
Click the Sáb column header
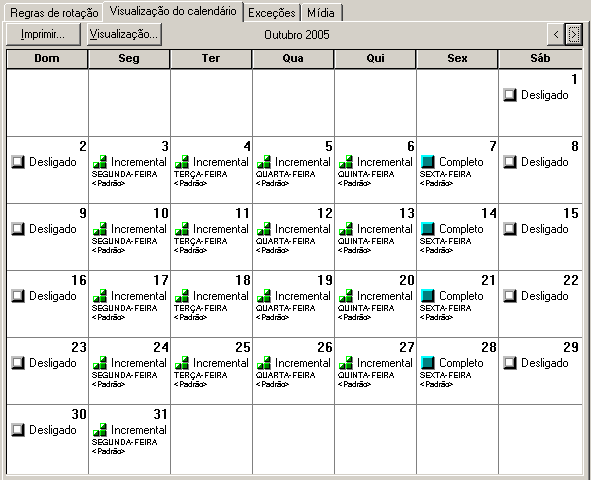coord(540,58)
